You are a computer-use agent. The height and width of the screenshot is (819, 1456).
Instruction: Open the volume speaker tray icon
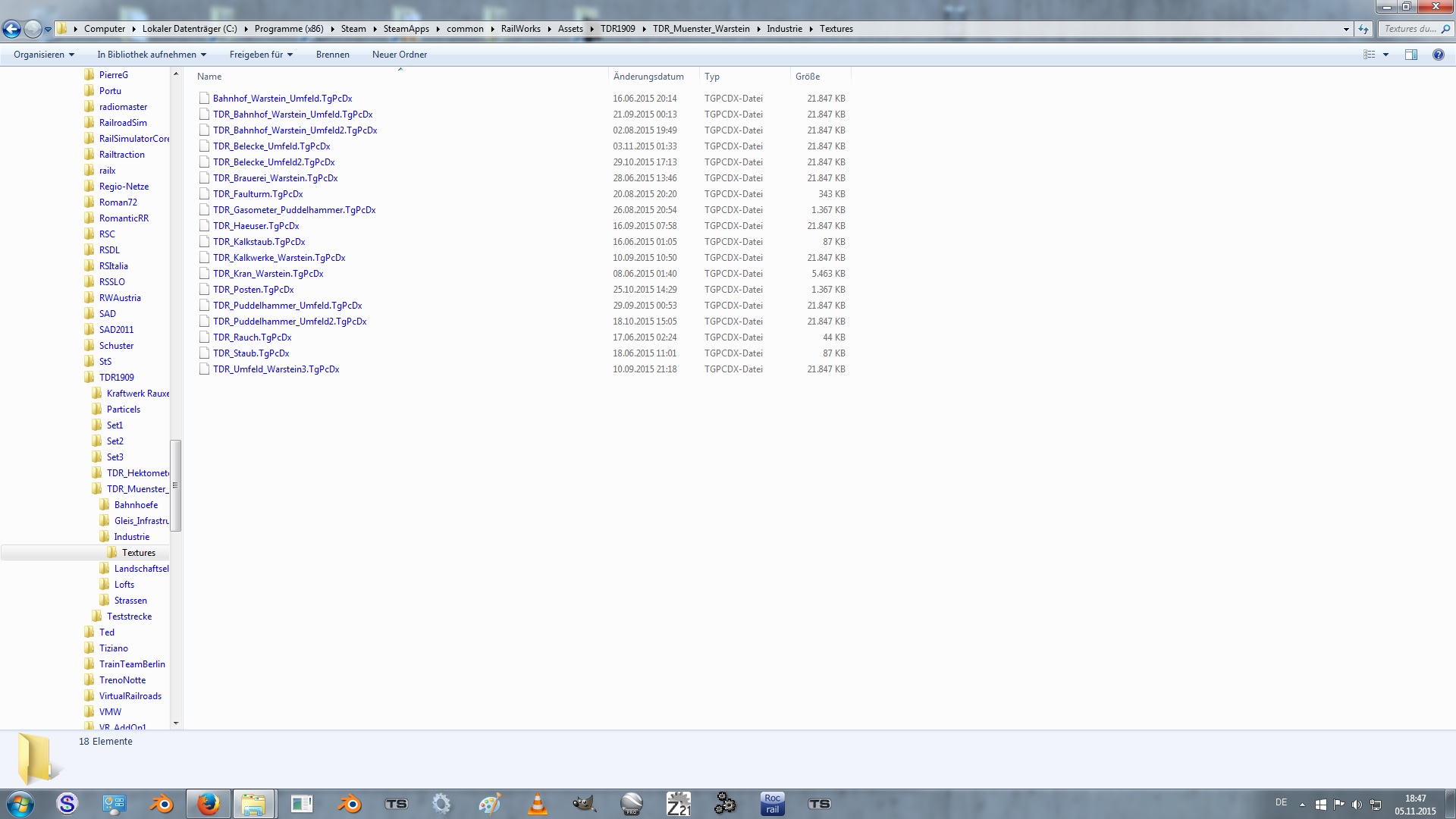(1357, 804)
